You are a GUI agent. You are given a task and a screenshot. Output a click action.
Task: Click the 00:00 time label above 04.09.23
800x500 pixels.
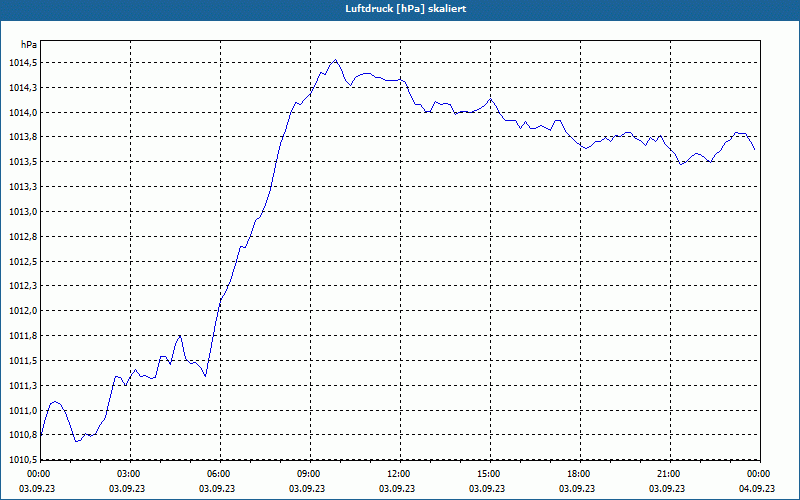(x=760, y=474)
